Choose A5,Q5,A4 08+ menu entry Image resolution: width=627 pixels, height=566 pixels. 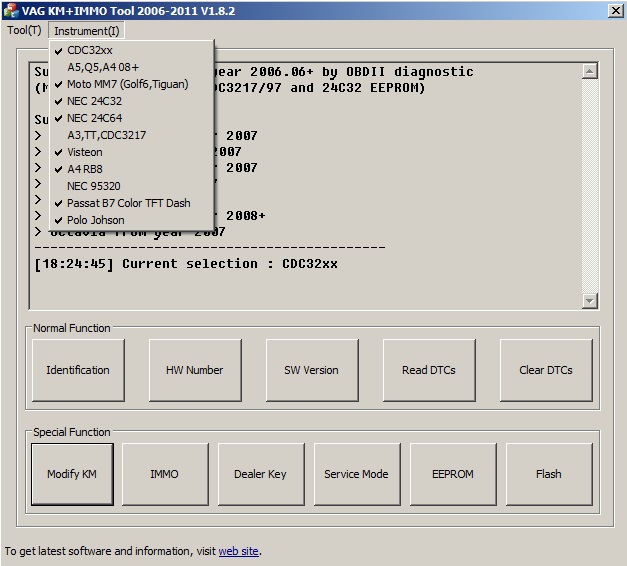pyautogui.click(x=132, y=67)
